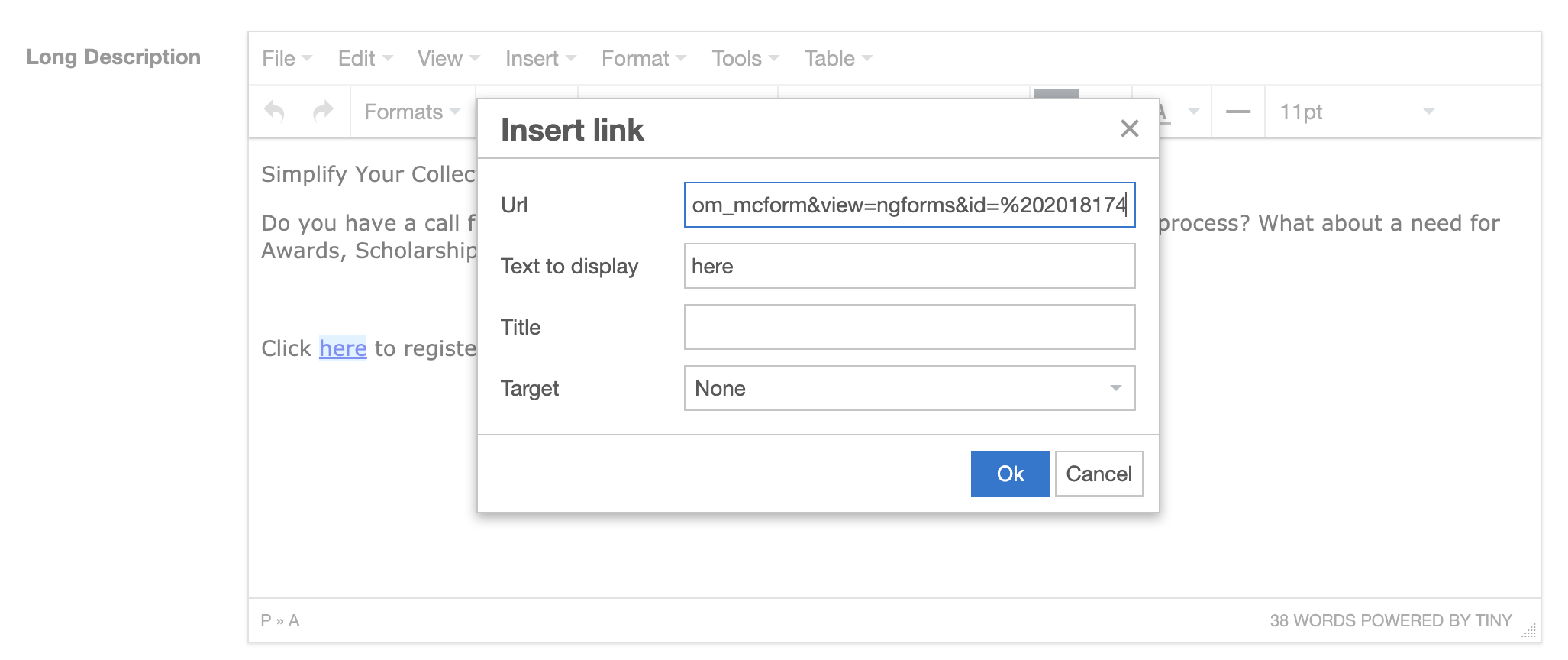Confirm the link with the Ok button
The width and height of the screenshot is (1568, 660).
point(1009,474)
